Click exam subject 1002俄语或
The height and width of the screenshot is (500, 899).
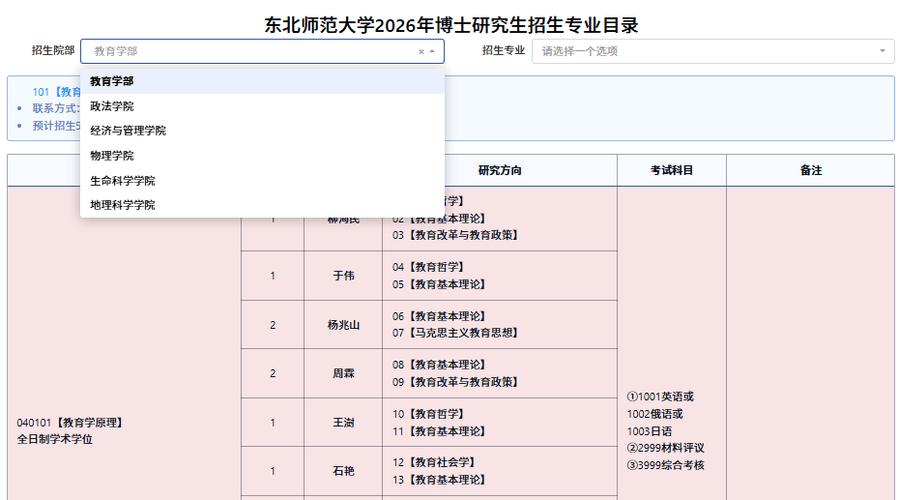655,414
